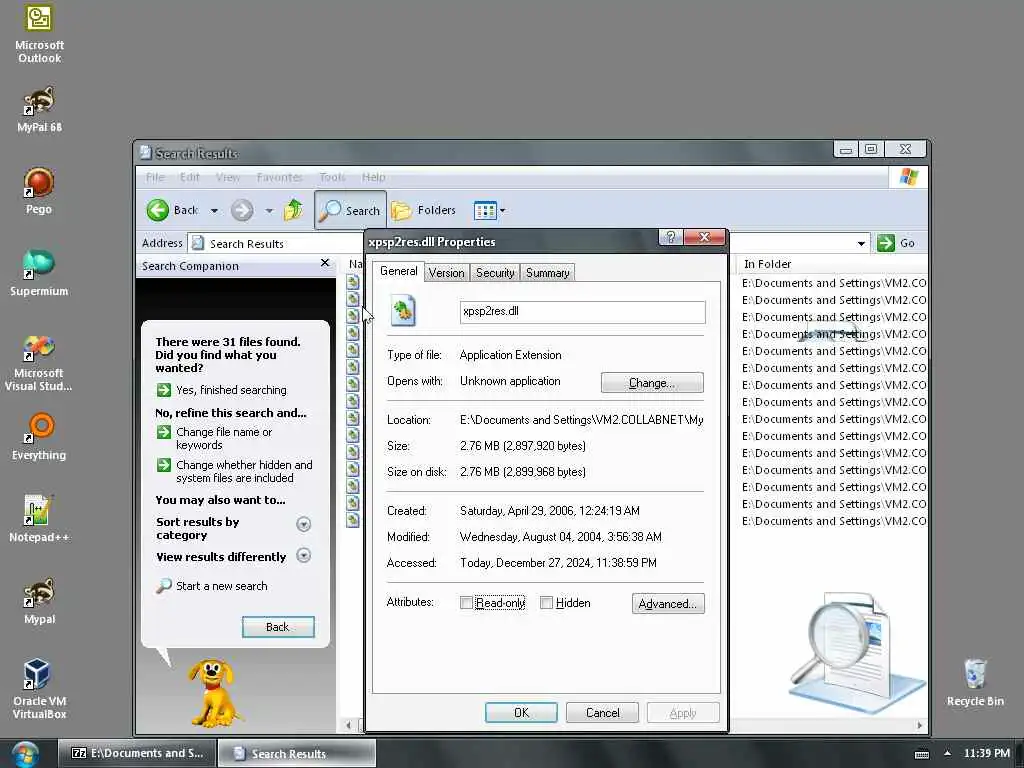Click the magnifier icon beside Start a new search
This screenshot has height=768, width=1024.
click(x=163, y=586)
